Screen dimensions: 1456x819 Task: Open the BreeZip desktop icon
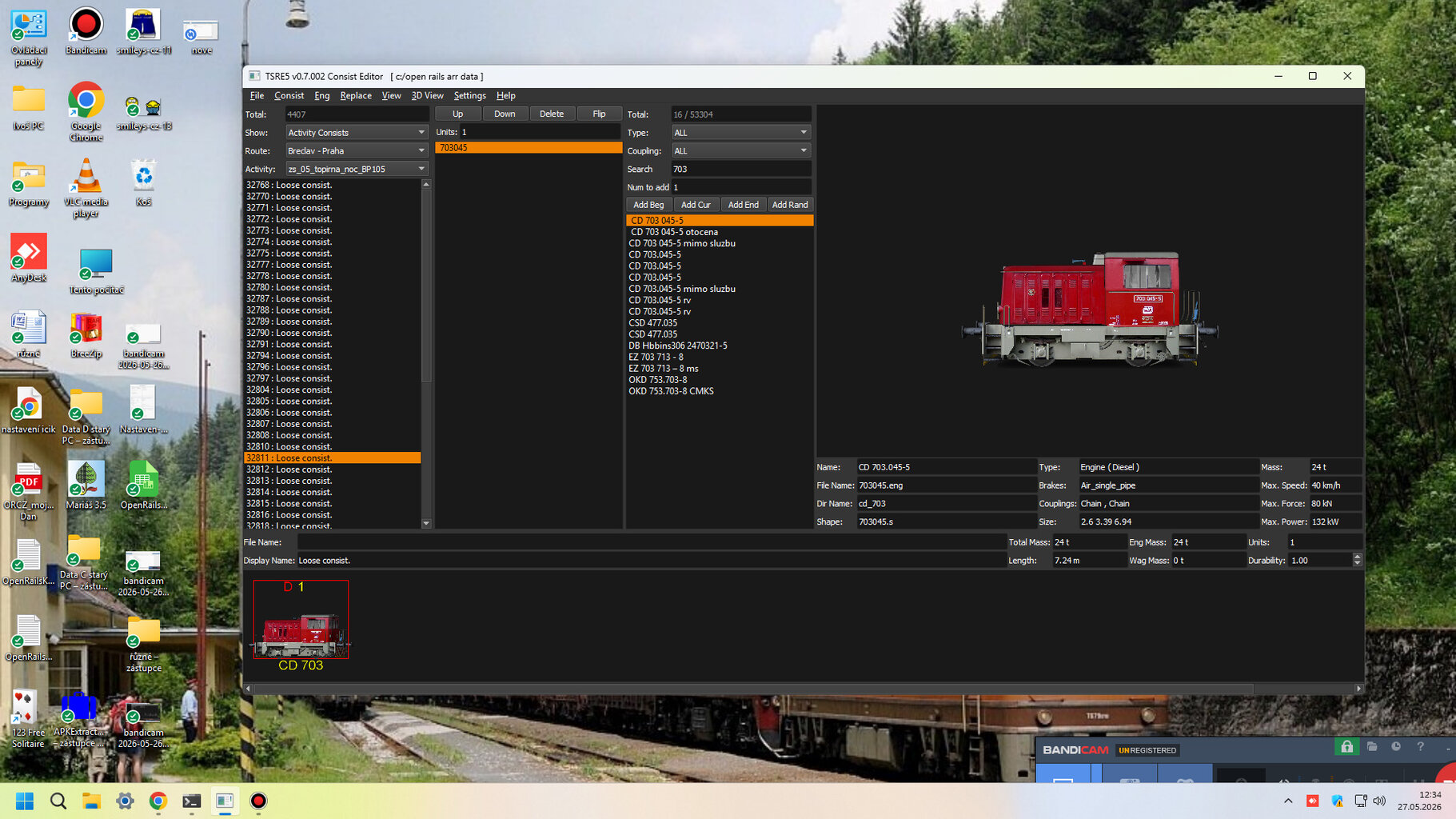coord(86,335)
